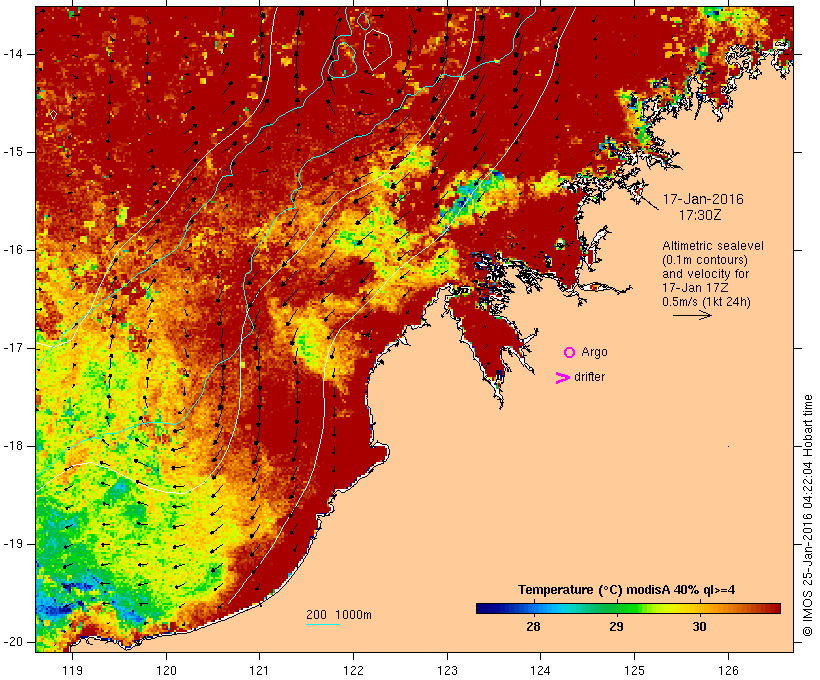Select the 'drifter' legend label

pos(589,377)
